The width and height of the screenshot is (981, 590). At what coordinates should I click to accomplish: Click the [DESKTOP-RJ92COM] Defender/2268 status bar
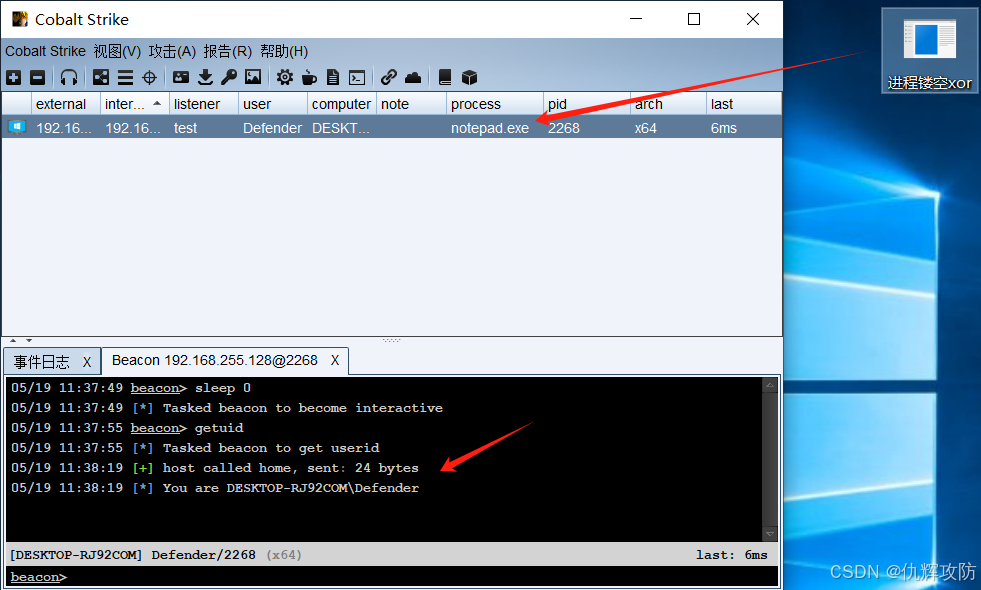(x=392, y=554)
